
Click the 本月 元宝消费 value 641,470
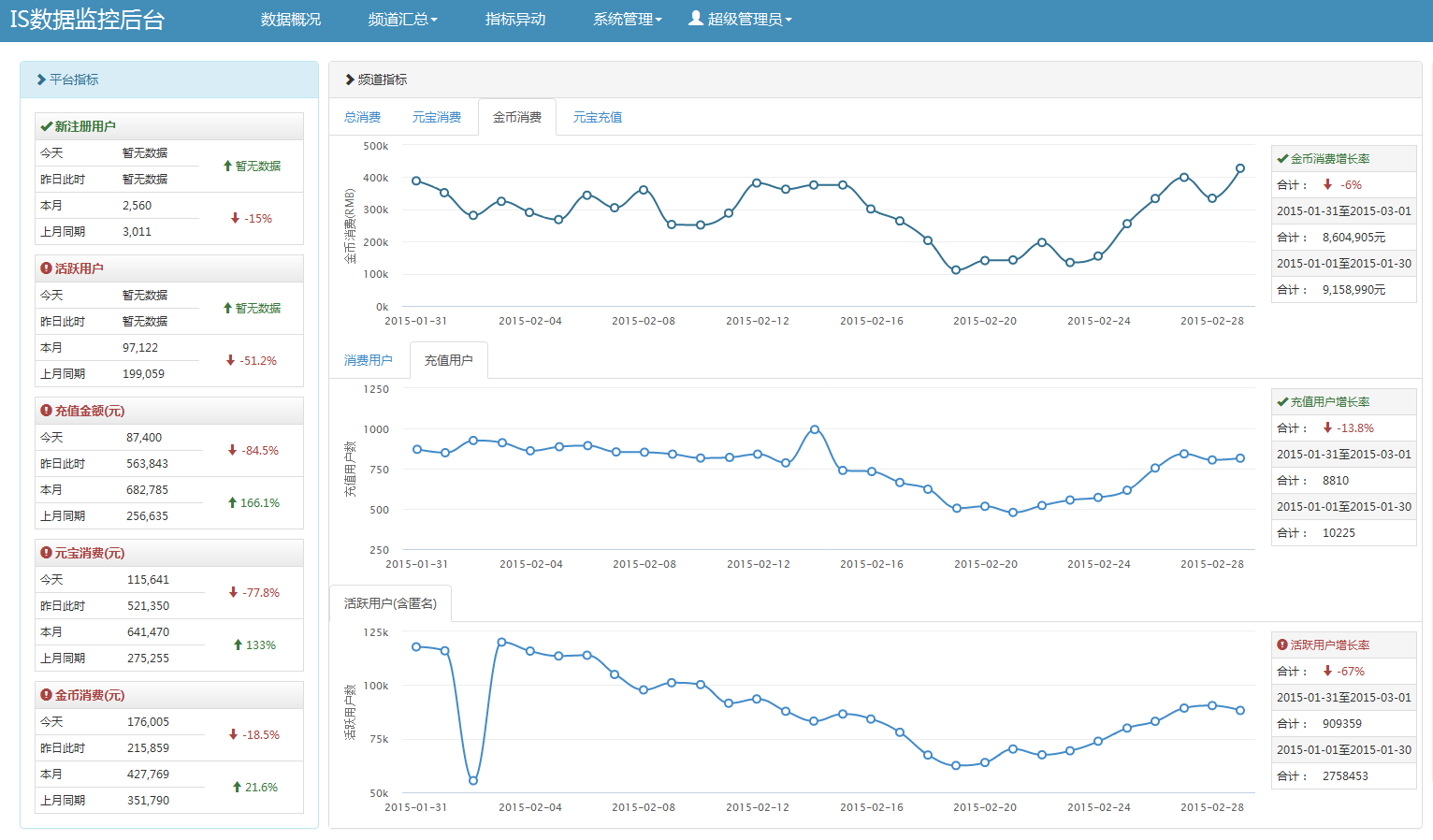(x=148, y=632)
